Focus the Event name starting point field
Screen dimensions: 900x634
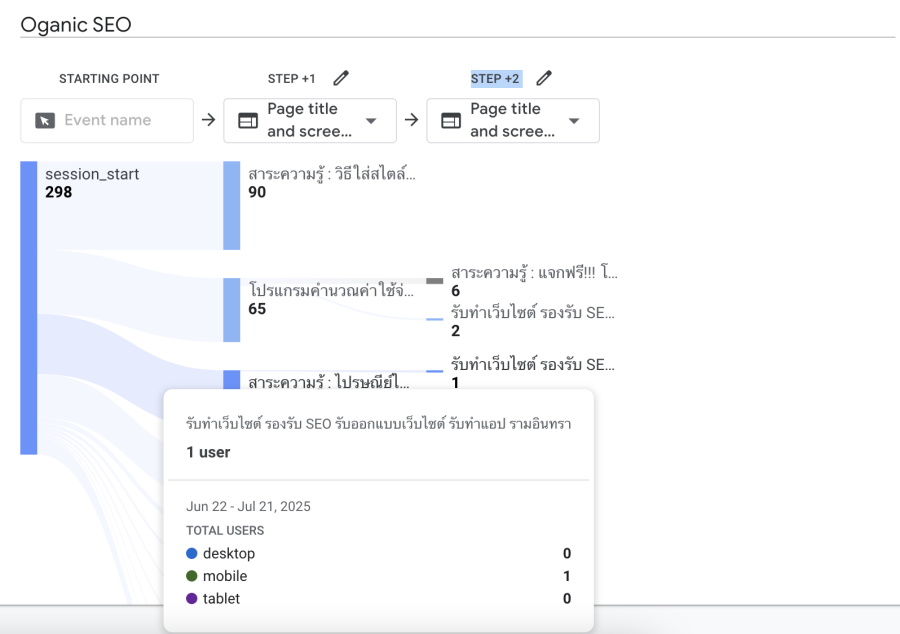120,120
